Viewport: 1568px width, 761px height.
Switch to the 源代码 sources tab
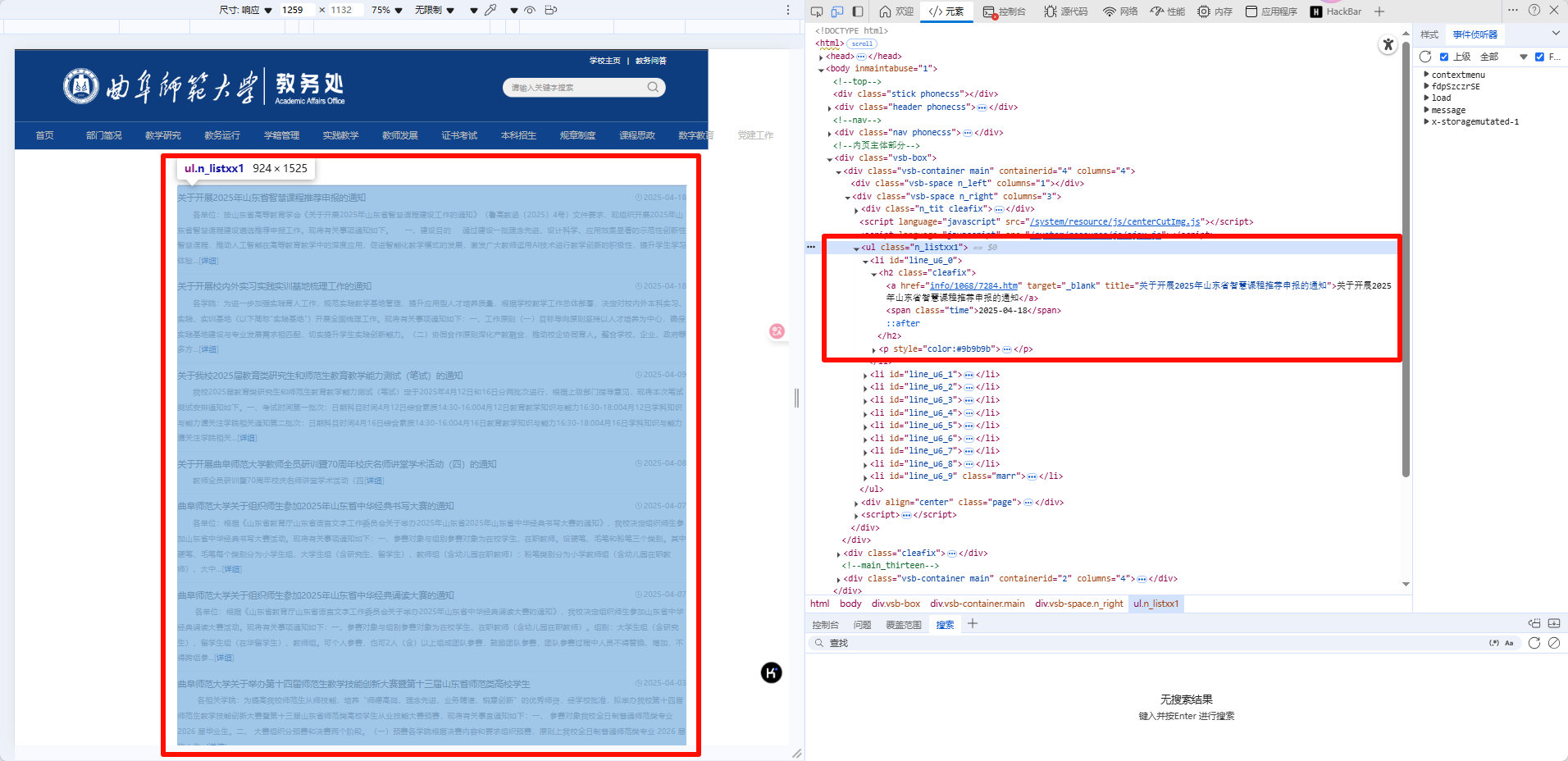click(1065, 11)
